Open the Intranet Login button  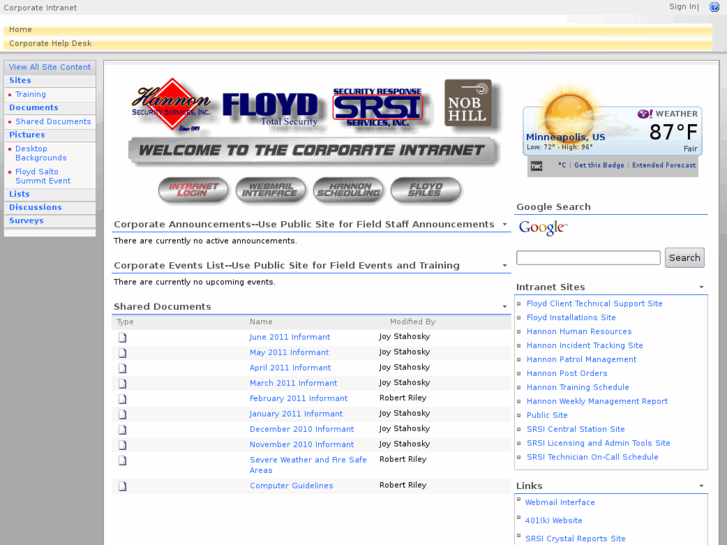click(x=193, y=190)
